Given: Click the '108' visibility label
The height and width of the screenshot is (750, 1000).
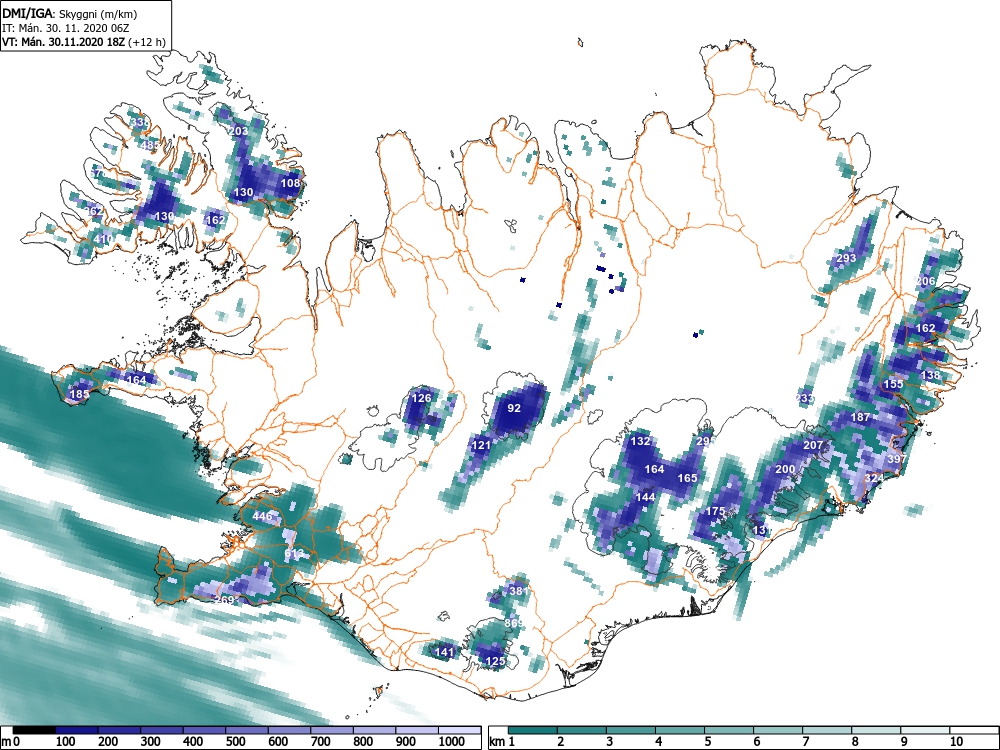Looking at the screenshot, I should pyautogui.click(x=290, y=183).
